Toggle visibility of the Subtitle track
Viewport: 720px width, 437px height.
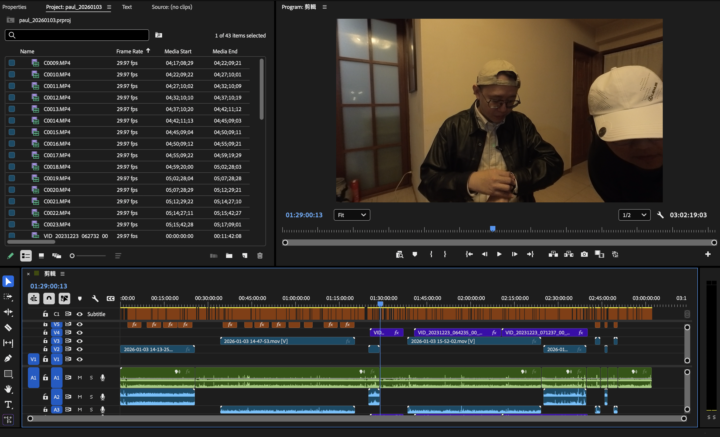(80, 314)
